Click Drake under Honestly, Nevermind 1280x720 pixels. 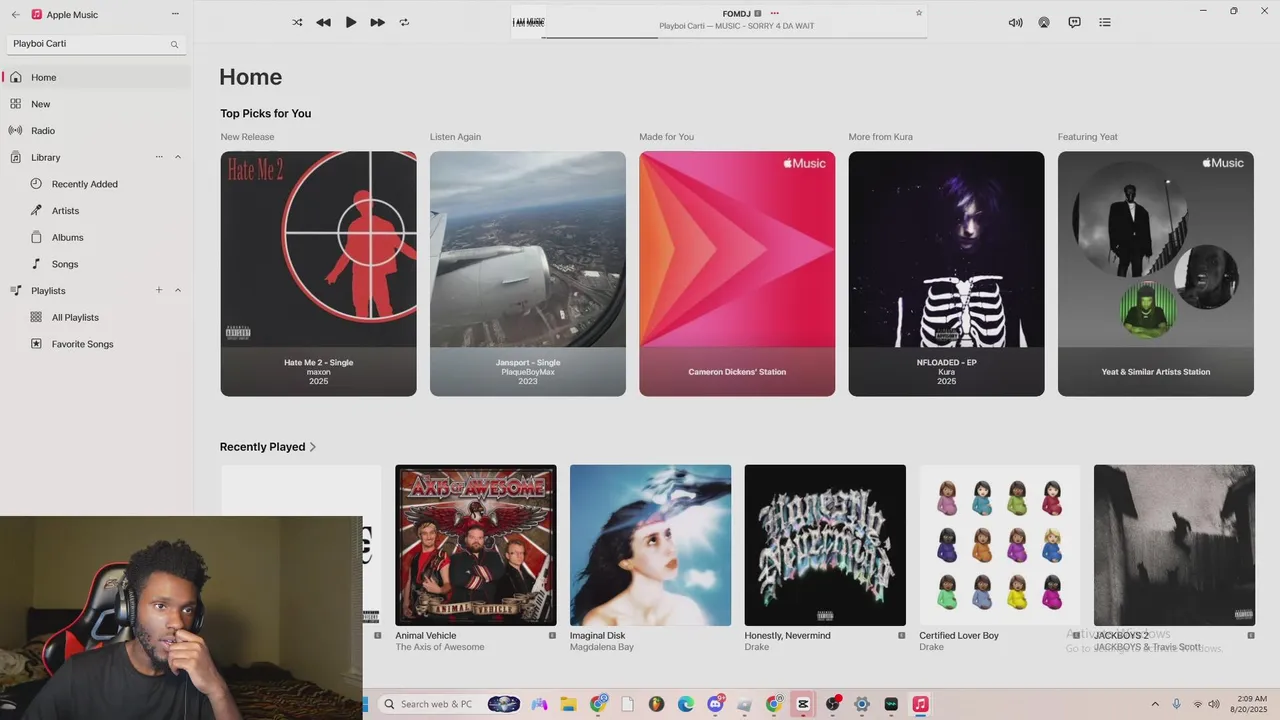[757, 647]
